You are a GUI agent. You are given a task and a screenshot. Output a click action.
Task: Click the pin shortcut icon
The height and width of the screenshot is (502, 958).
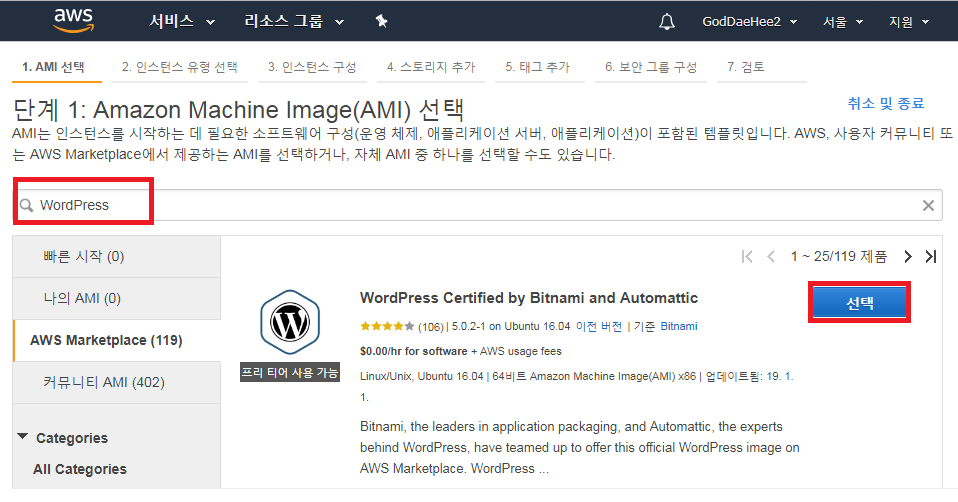point(381,21)
